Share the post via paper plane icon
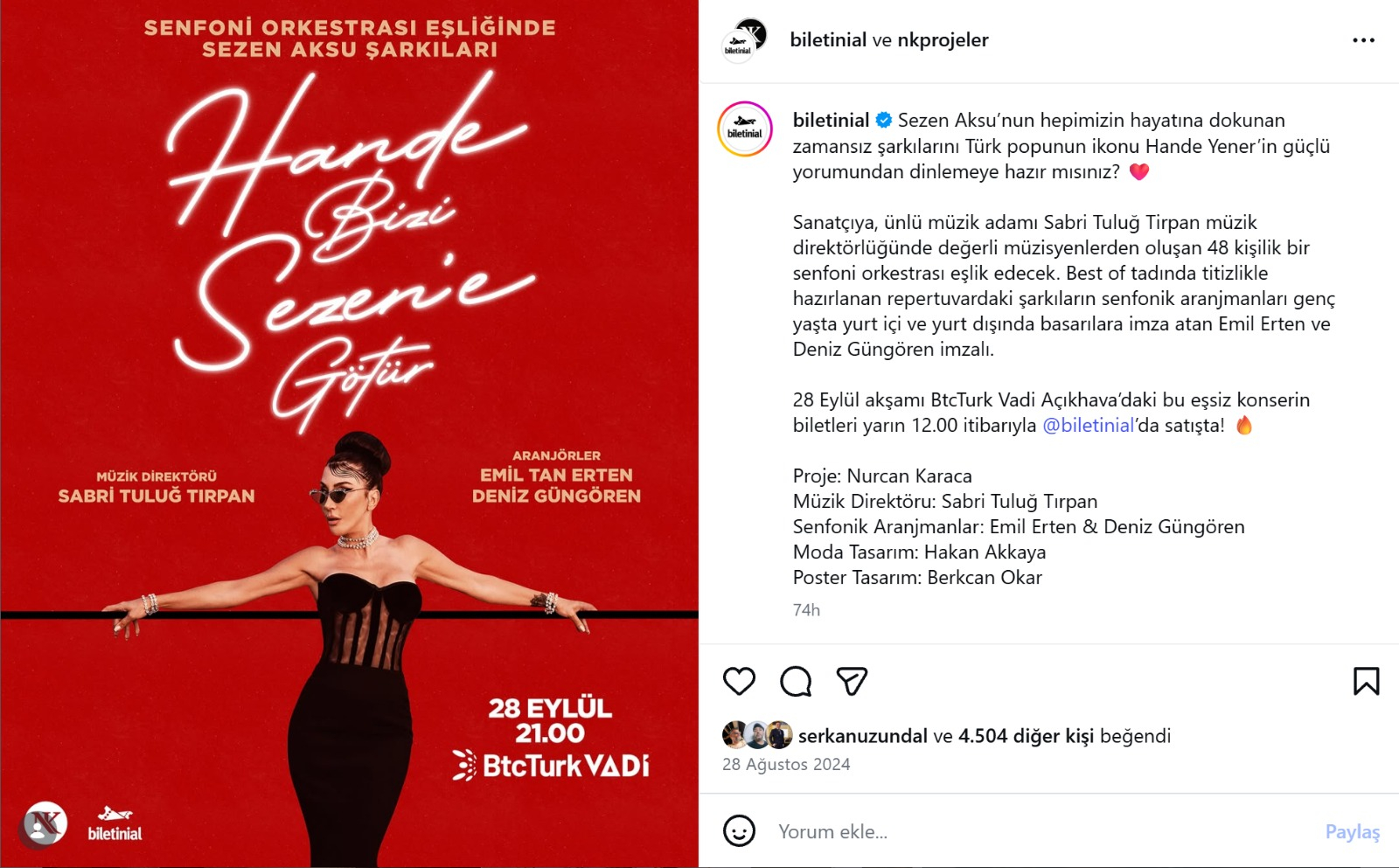 pyautogui.click(x=852, y=681)
